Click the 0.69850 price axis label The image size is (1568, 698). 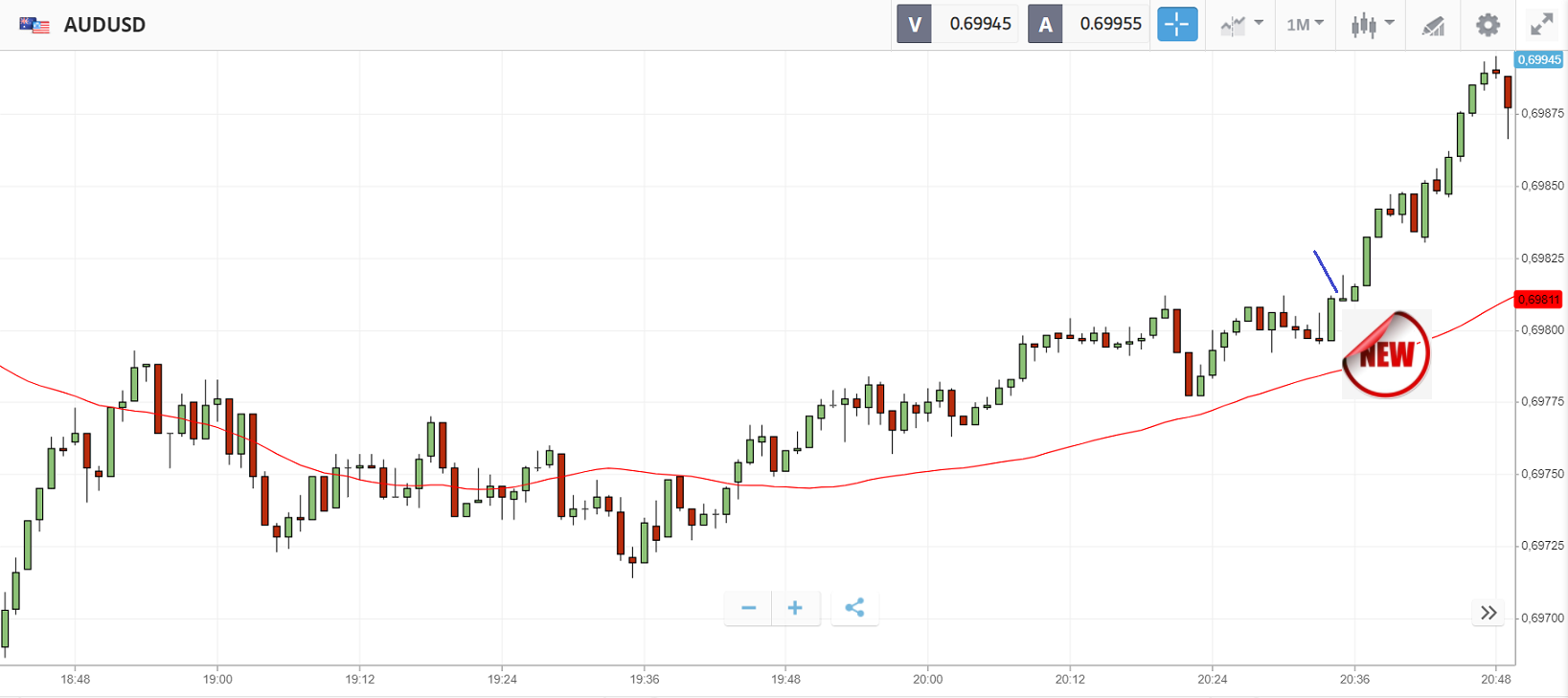[1542, 186]
